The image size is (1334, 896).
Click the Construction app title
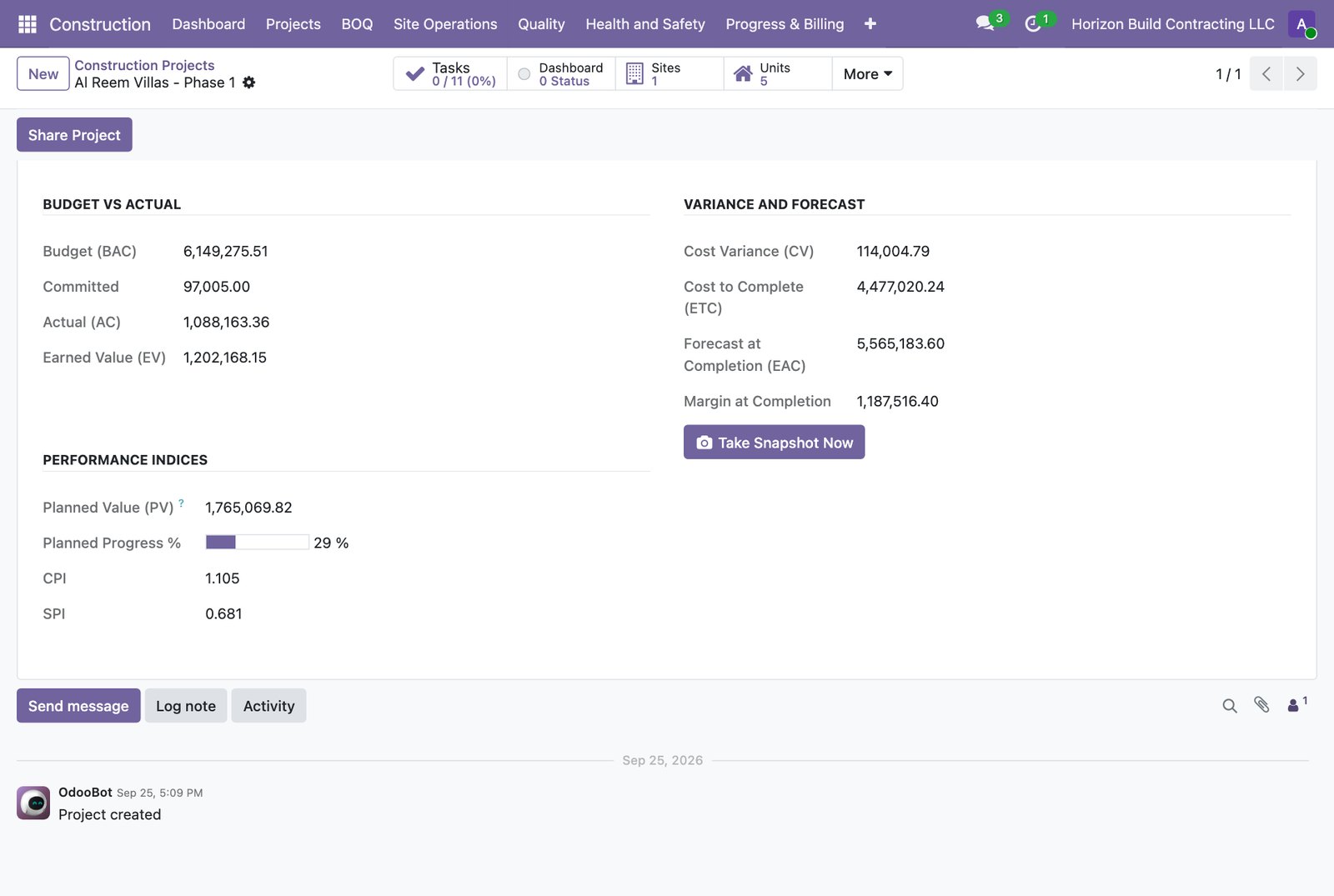[100, 24]
